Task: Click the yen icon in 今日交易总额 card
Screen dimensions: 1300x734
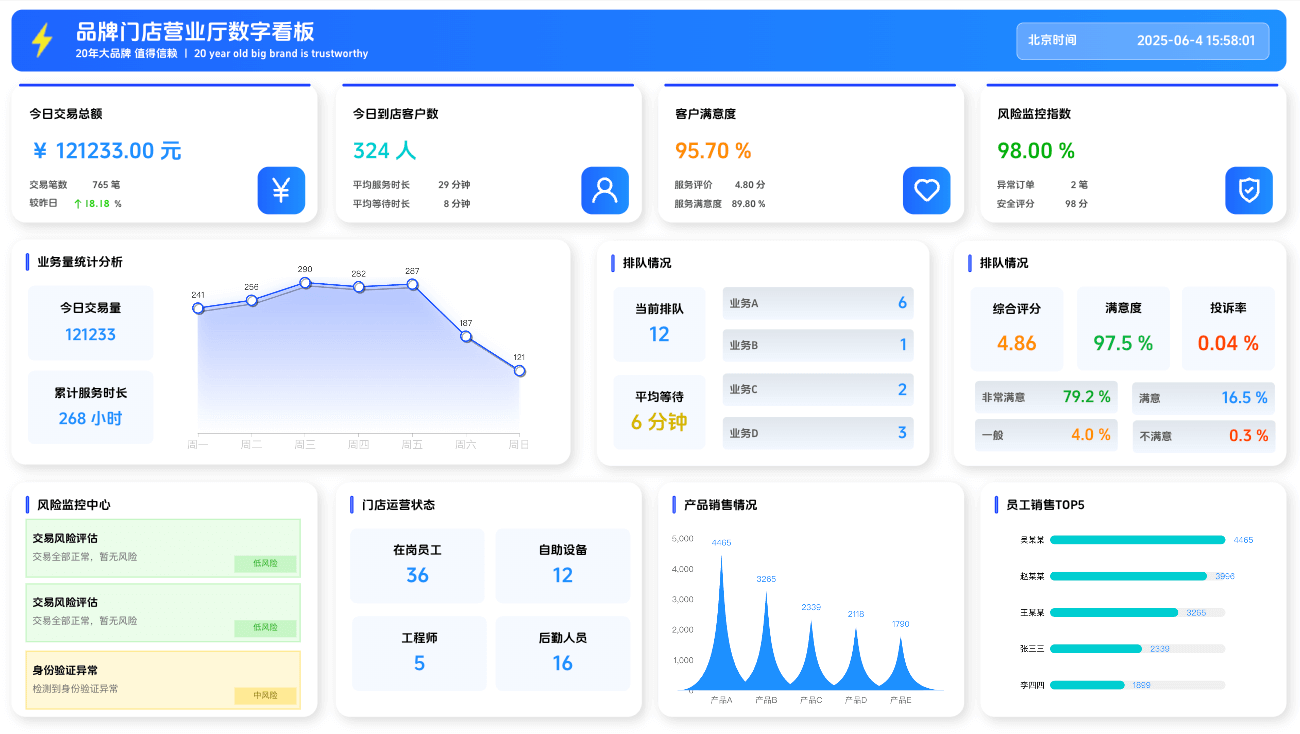Action: tap(281, 190)
